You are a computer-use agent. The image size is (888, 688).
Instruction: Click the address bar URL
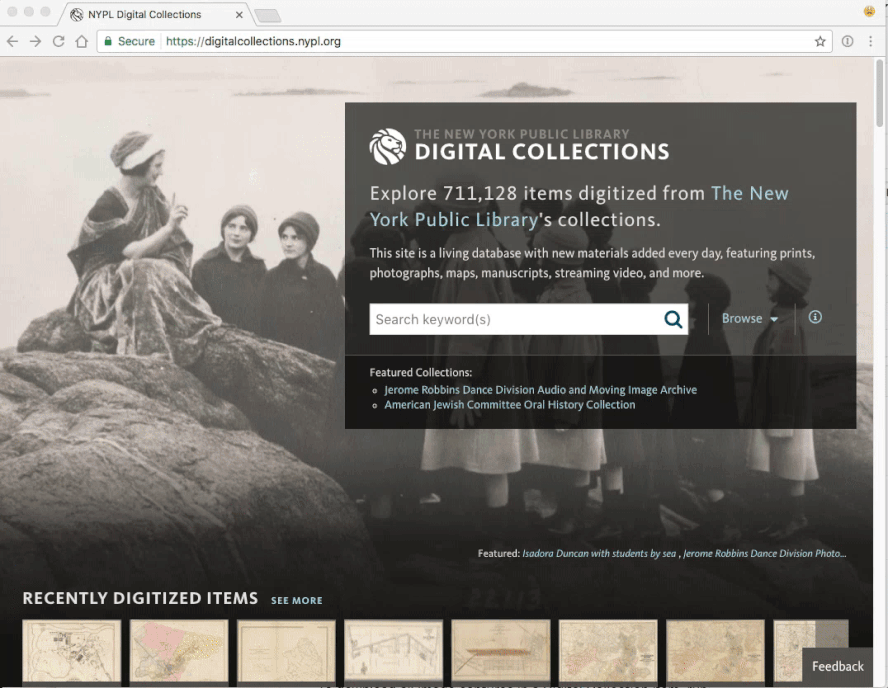click(253, 41)
